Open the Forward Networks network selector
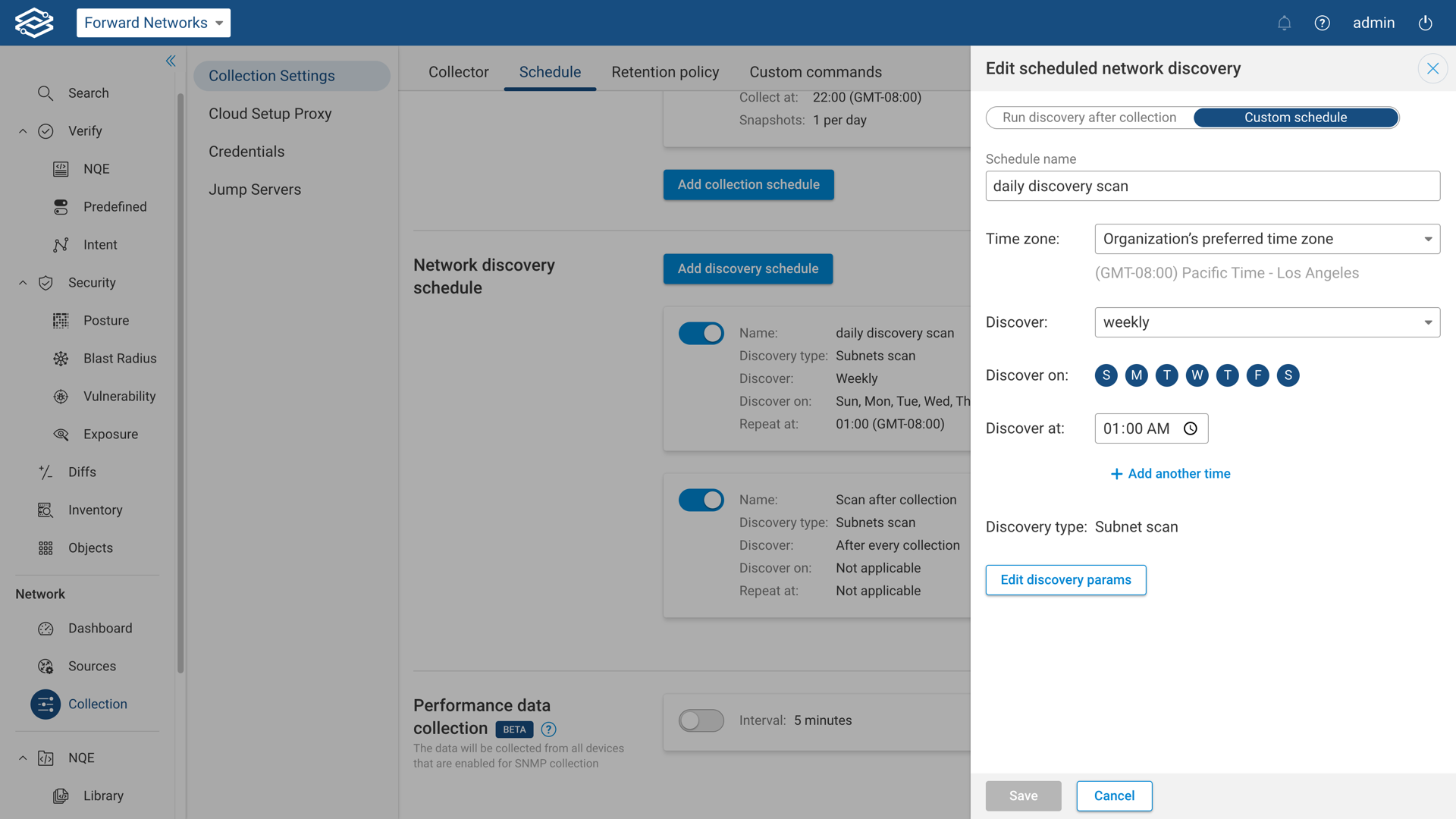1456x819 pixels. click(153, 23)
